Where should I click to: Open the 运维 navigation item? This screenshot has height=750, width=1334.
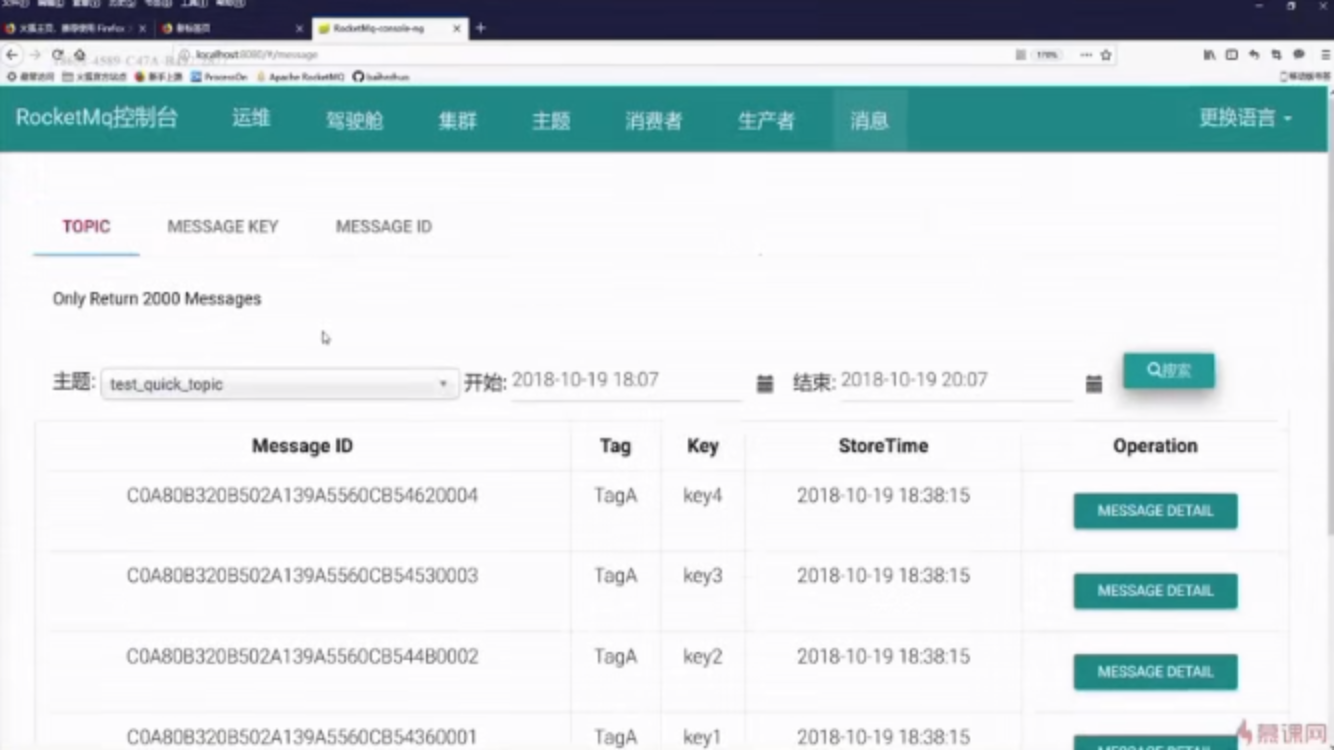click(x=252, y=118)
